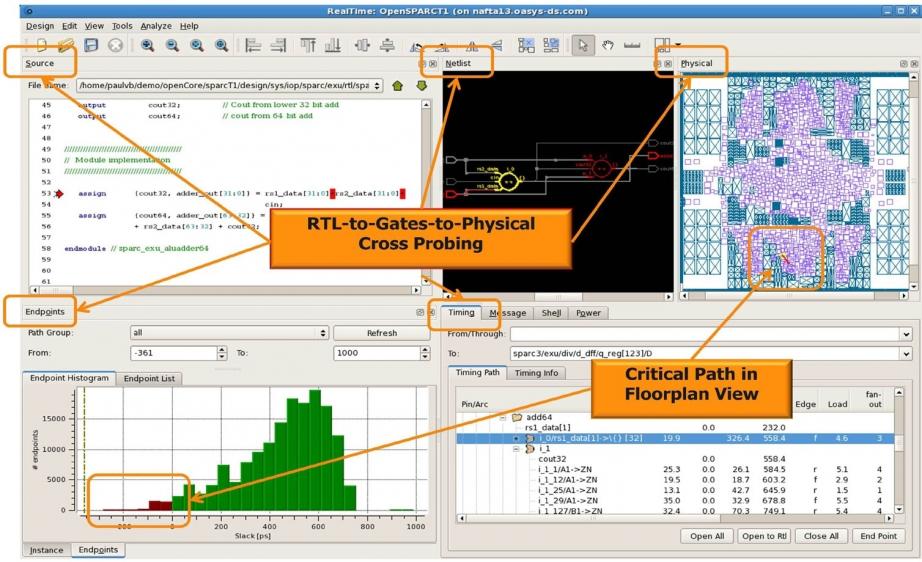Click the window layout split icon
The image size is (922, 562).
(x=662, y=45)
